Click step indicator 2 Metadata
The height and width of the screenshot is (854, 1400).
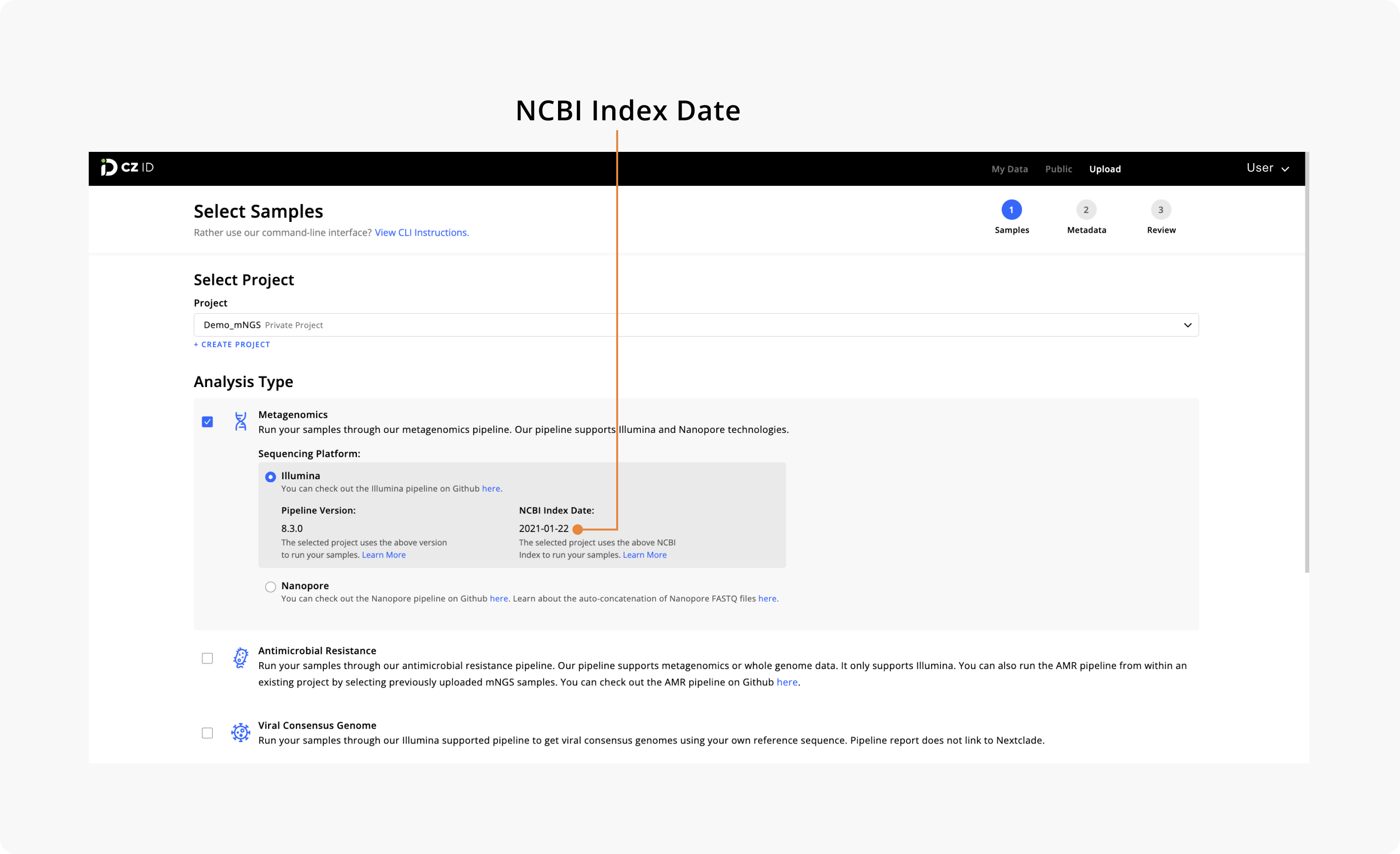coord(1086,209)
